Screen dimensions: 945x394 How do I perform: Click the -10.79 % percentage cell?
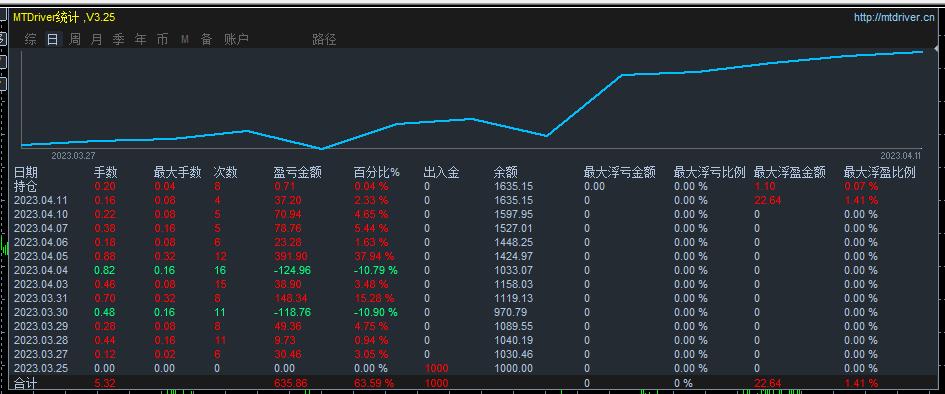(376, 270)
